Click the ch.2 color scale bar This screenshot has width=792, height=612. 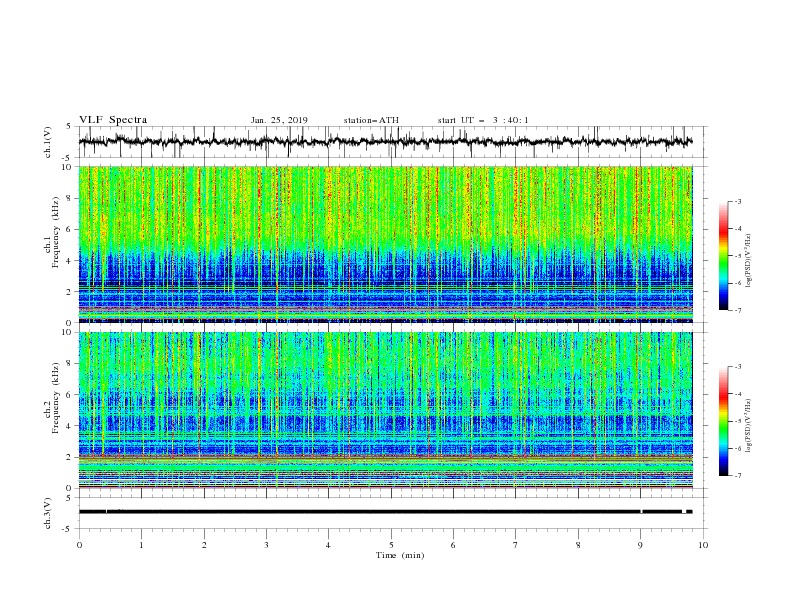723,421
